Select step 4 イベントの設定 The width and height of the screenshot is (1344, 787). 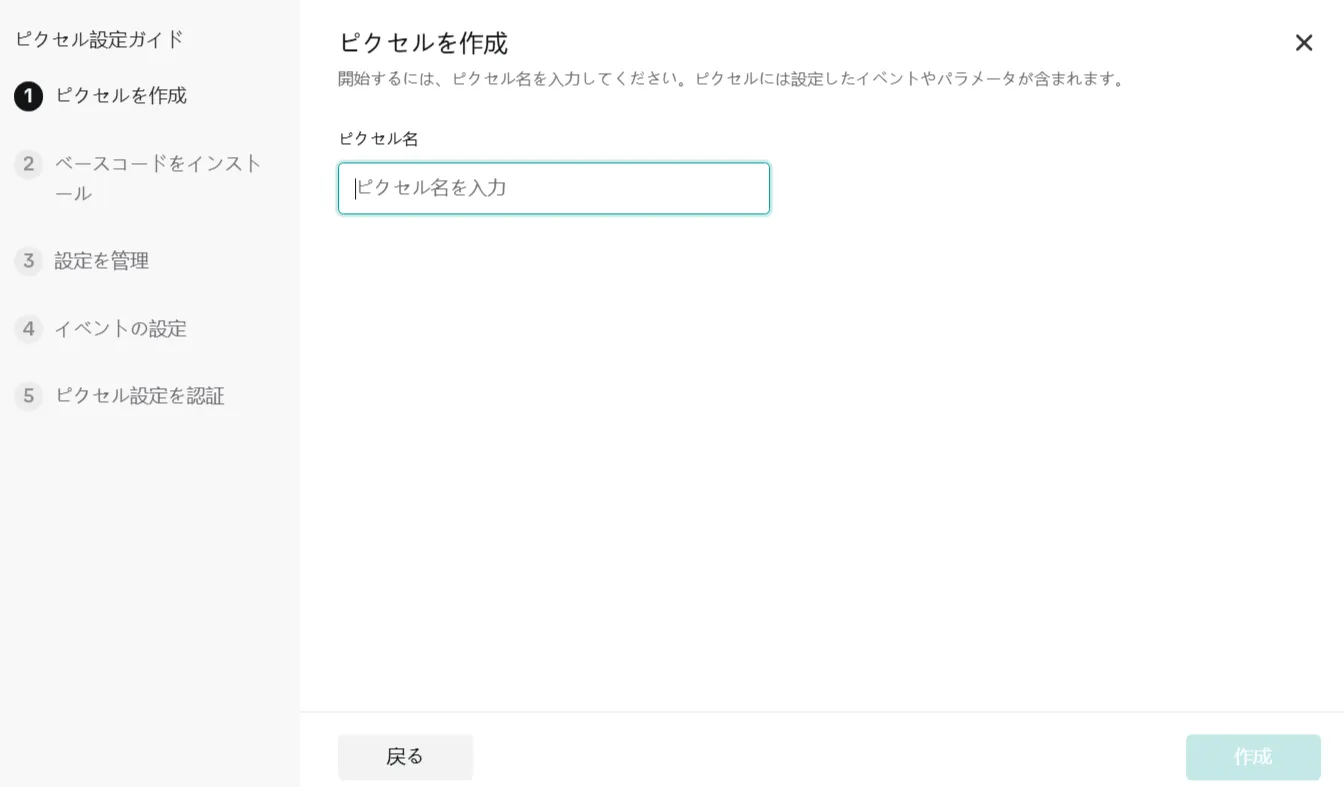click(101, 329)
